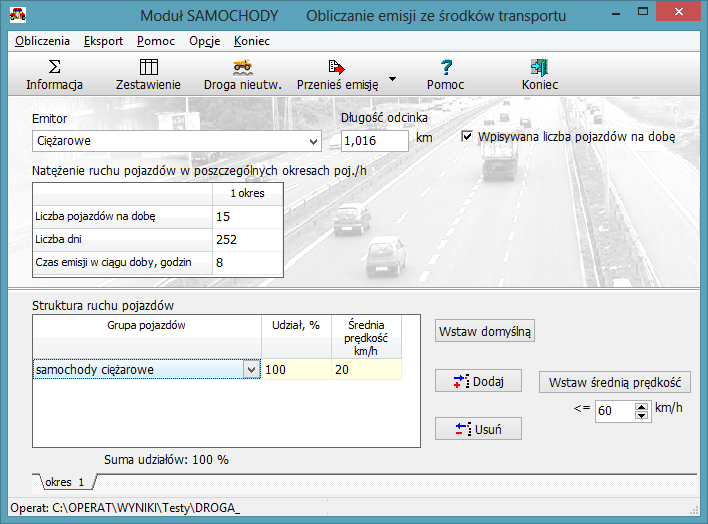708x524 pixels.
Task: Open the Pomoc question mark icon
Action: (x=446, y=67)
